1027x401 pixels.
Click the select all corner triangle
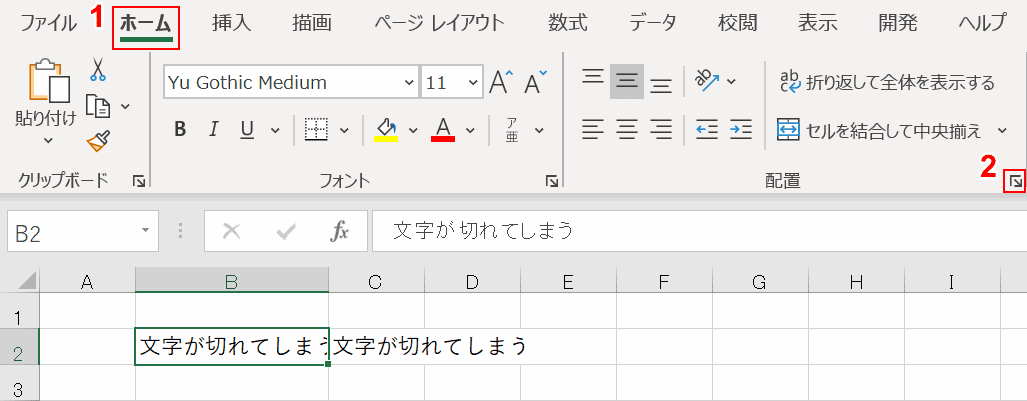(26, 282)
